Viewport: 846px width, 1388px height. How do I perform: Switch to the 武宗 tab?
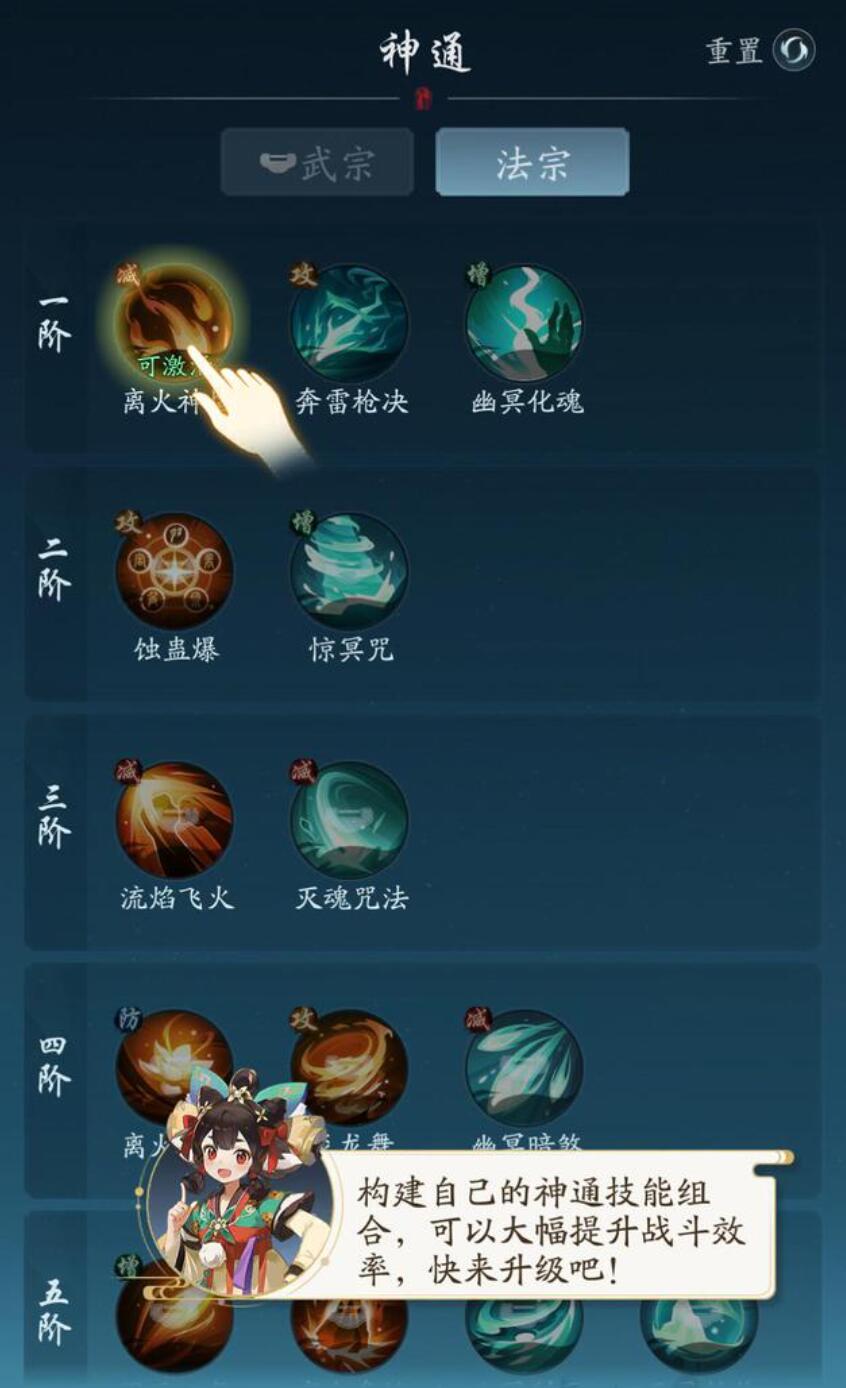pos(317,162)
